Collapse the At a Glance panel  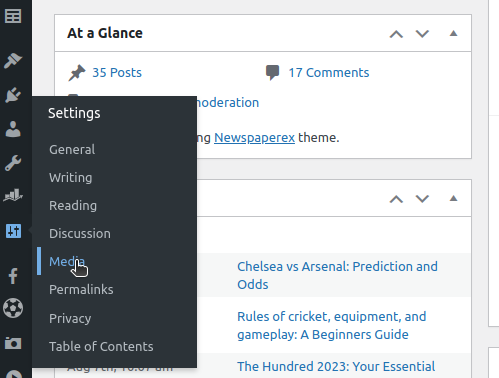pyautogui.click(x=453, y=33)
